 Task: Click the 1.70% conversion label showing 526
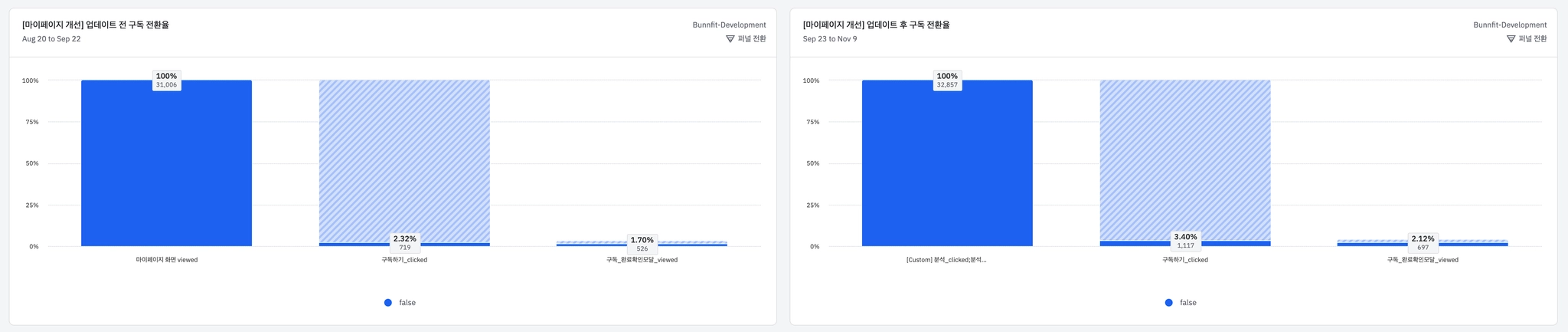[x=642, y=244]
